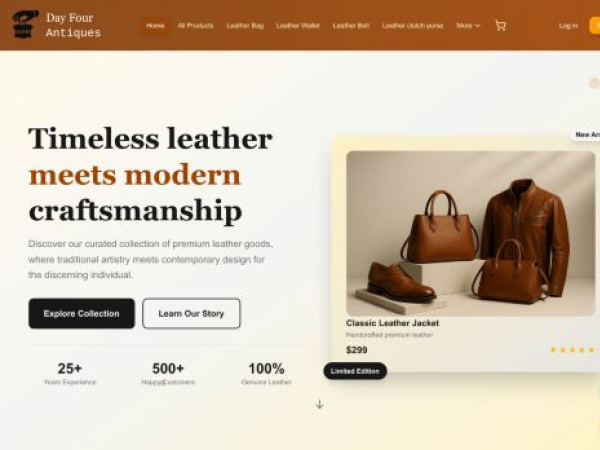The height and width of the screenshot is (450, 600).
Task: Click the Learn Our Story button
Action: (x=191, y=313)
